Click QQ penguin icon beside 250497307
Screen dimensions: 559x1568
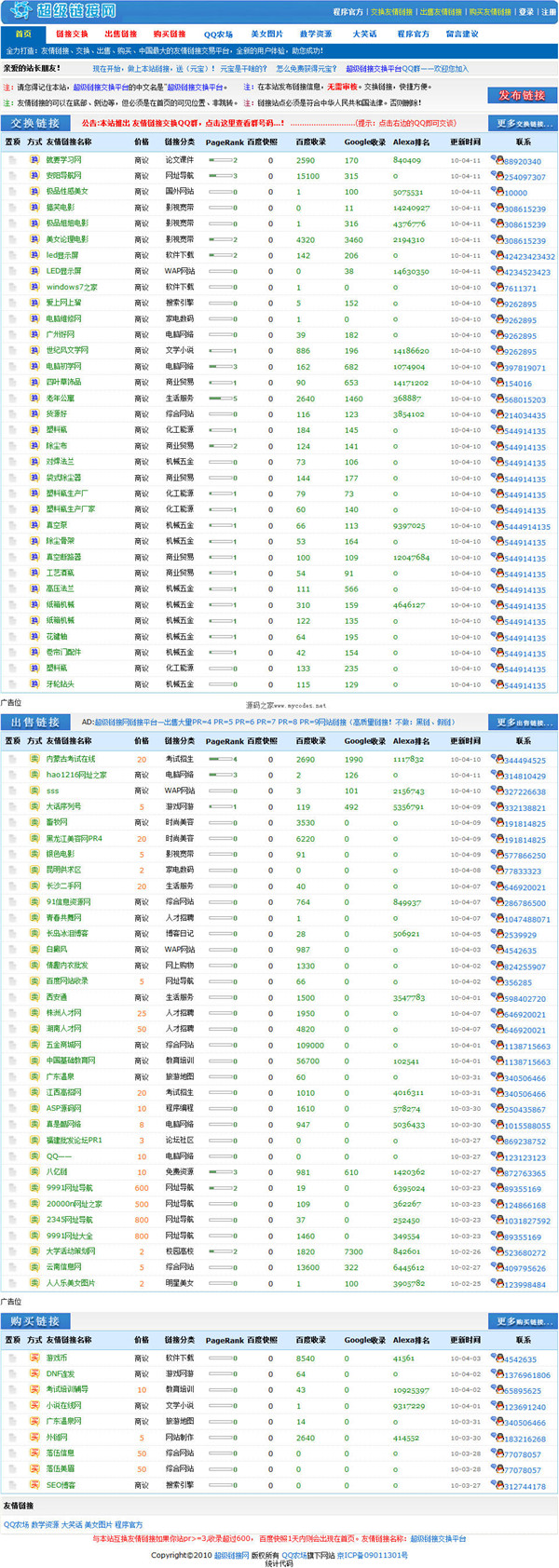(497, 176)
